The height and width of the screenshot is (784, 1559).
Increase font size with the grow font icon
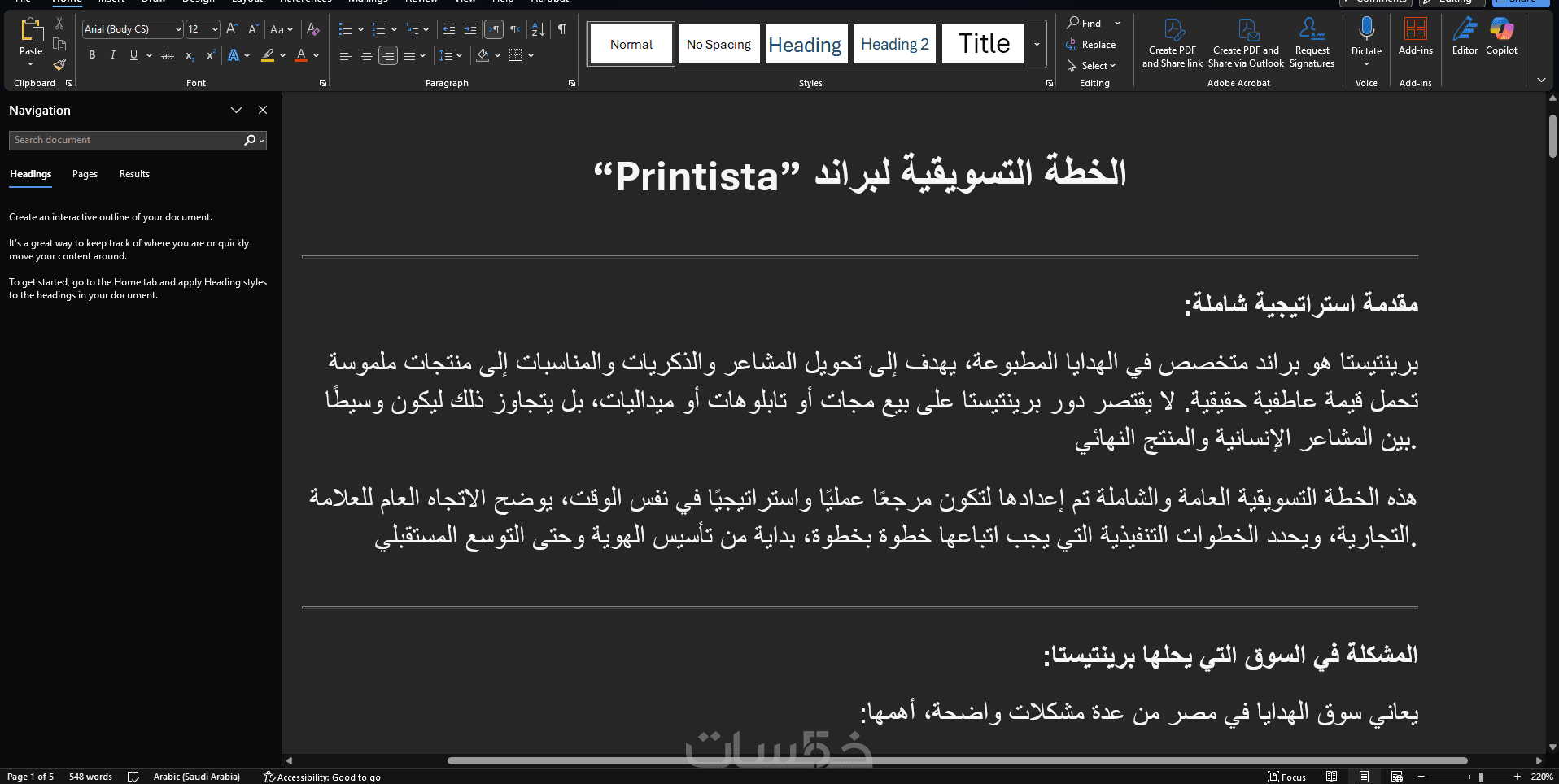click(x=232, y=29)
